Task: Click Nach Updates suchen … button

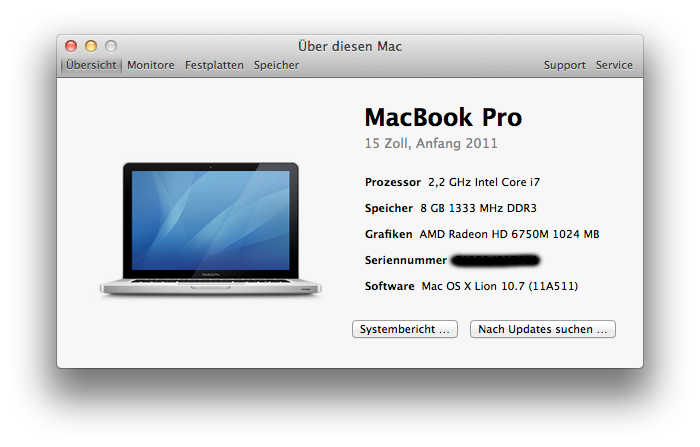Action: point(542,329)
